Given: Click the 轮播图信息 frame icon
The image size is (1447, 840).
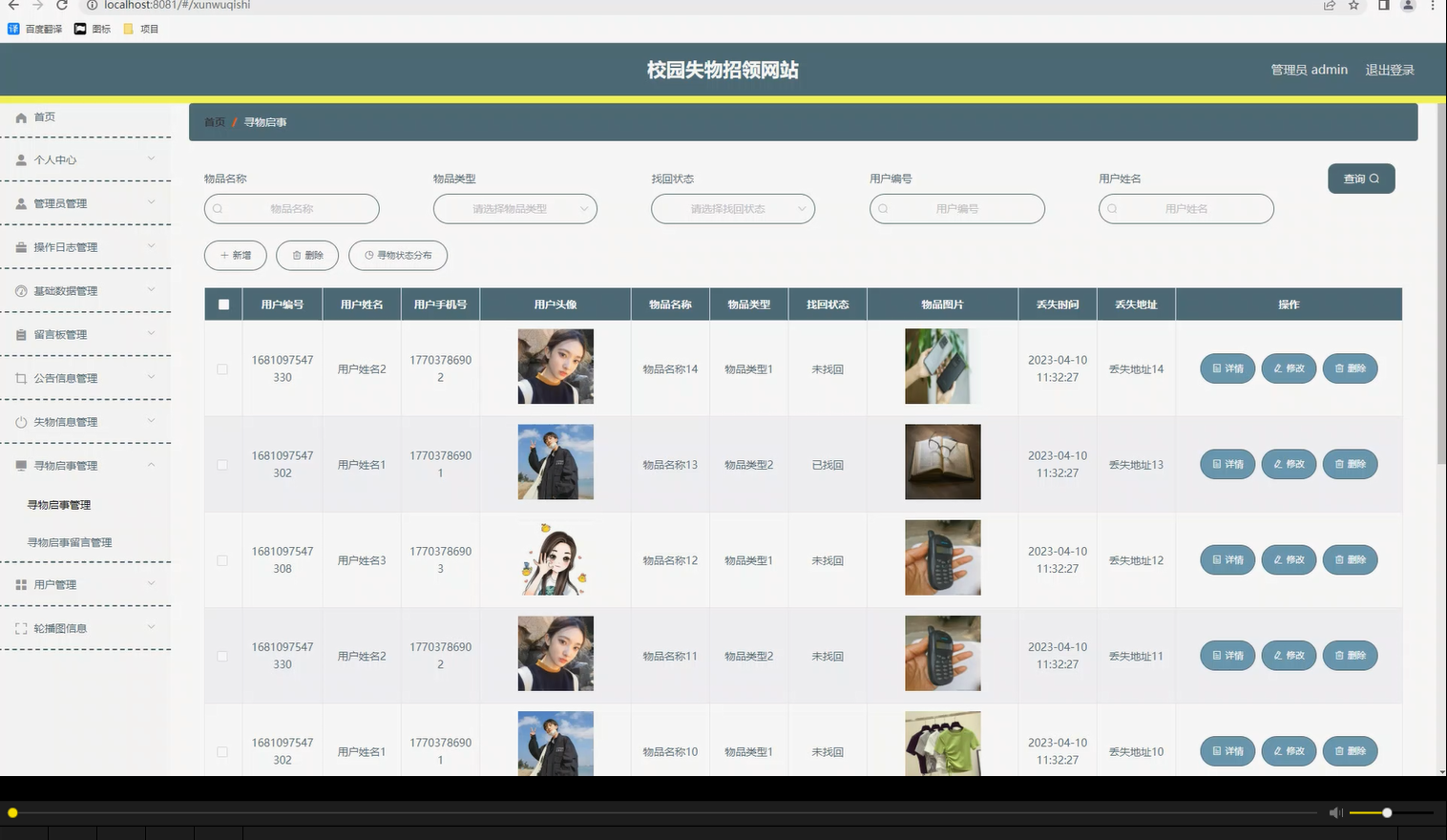Looking at the screenshot, I should [21, 629].
